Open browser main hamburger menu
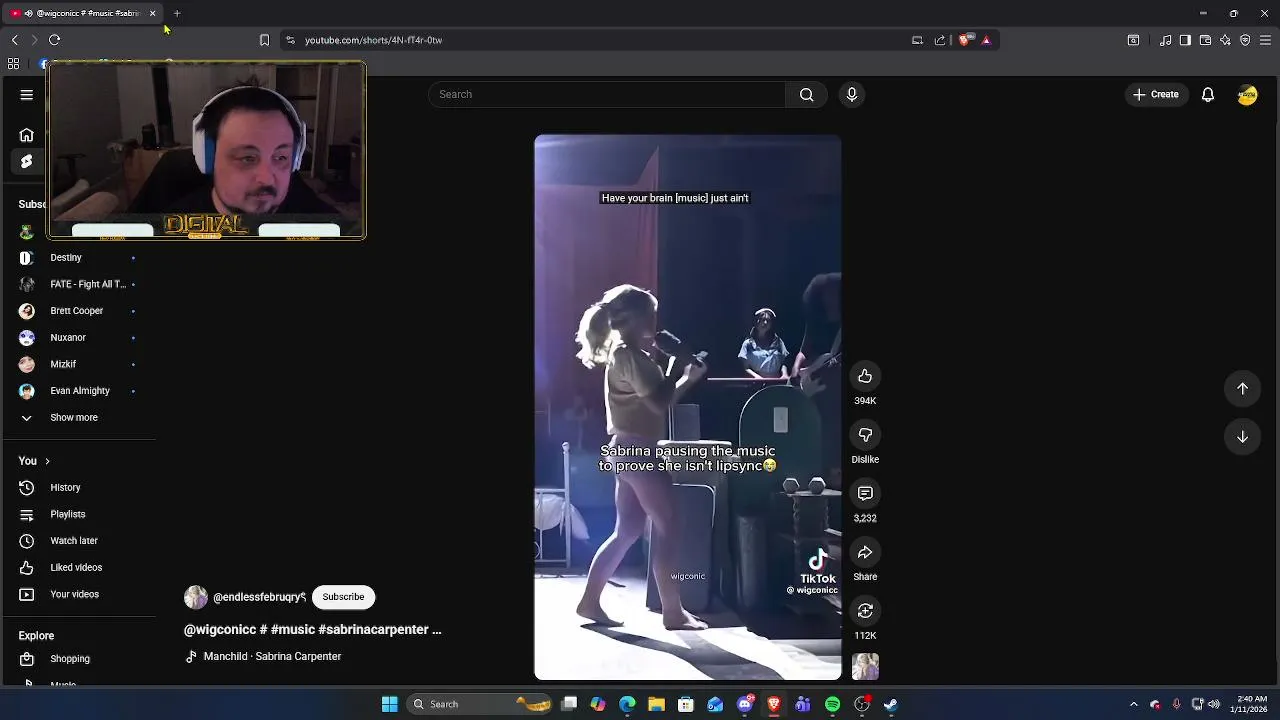This screenshot has width=1280, height=720. pyautogui.click(x=1265, y=40)
